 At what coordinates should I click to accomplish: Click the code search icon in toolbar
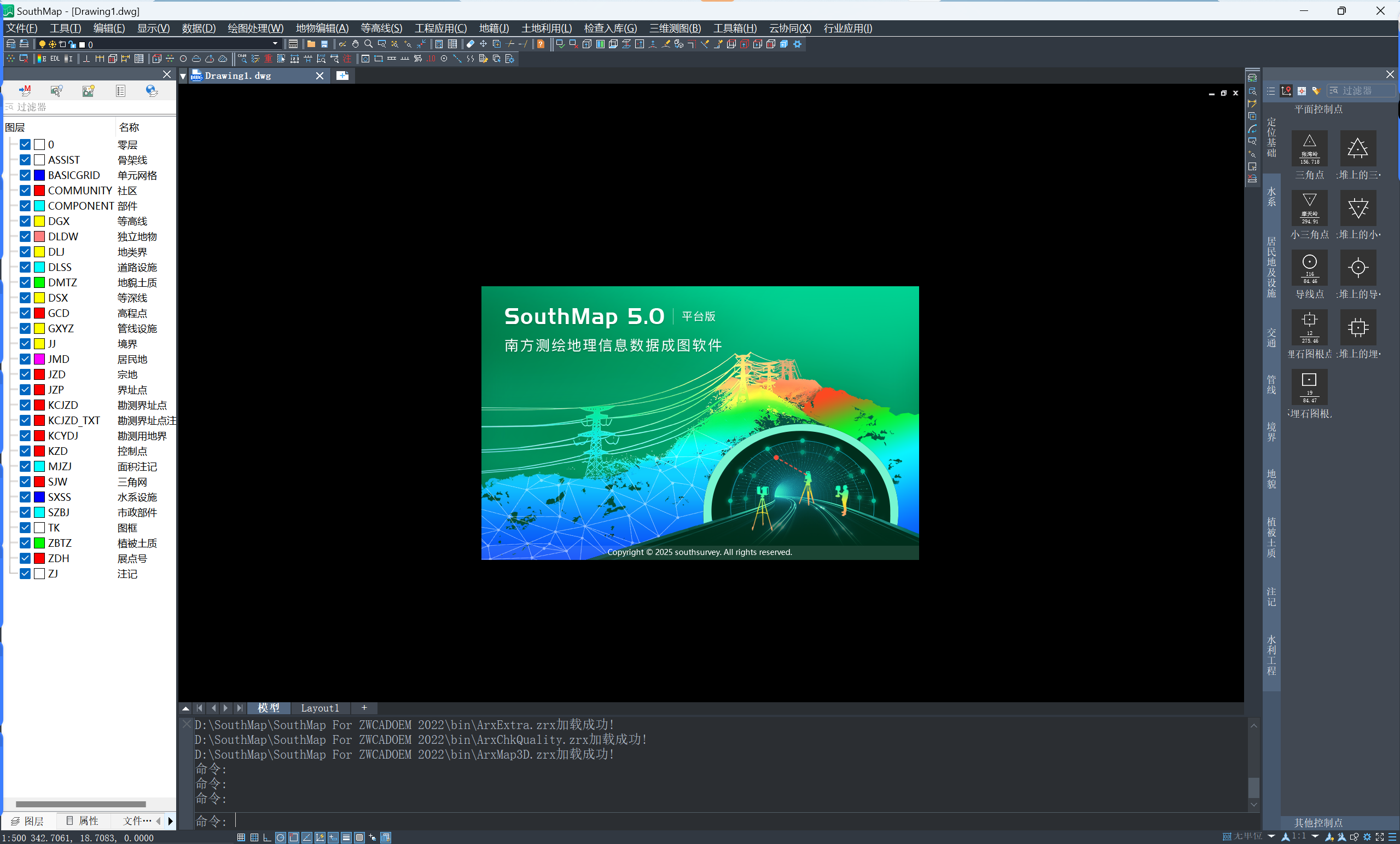coord(242,59)
